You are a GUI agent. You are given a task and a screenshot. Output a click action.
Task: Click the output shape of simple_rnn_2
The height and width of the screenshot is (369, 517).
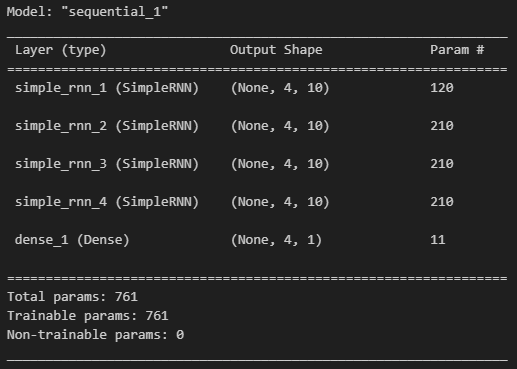pos(280,126)
